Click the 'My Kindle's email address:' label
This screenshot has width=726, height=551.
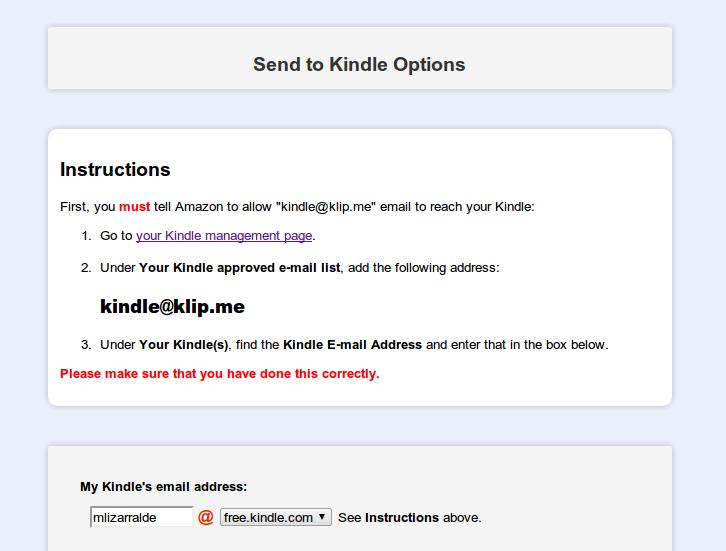click(163, 487)
